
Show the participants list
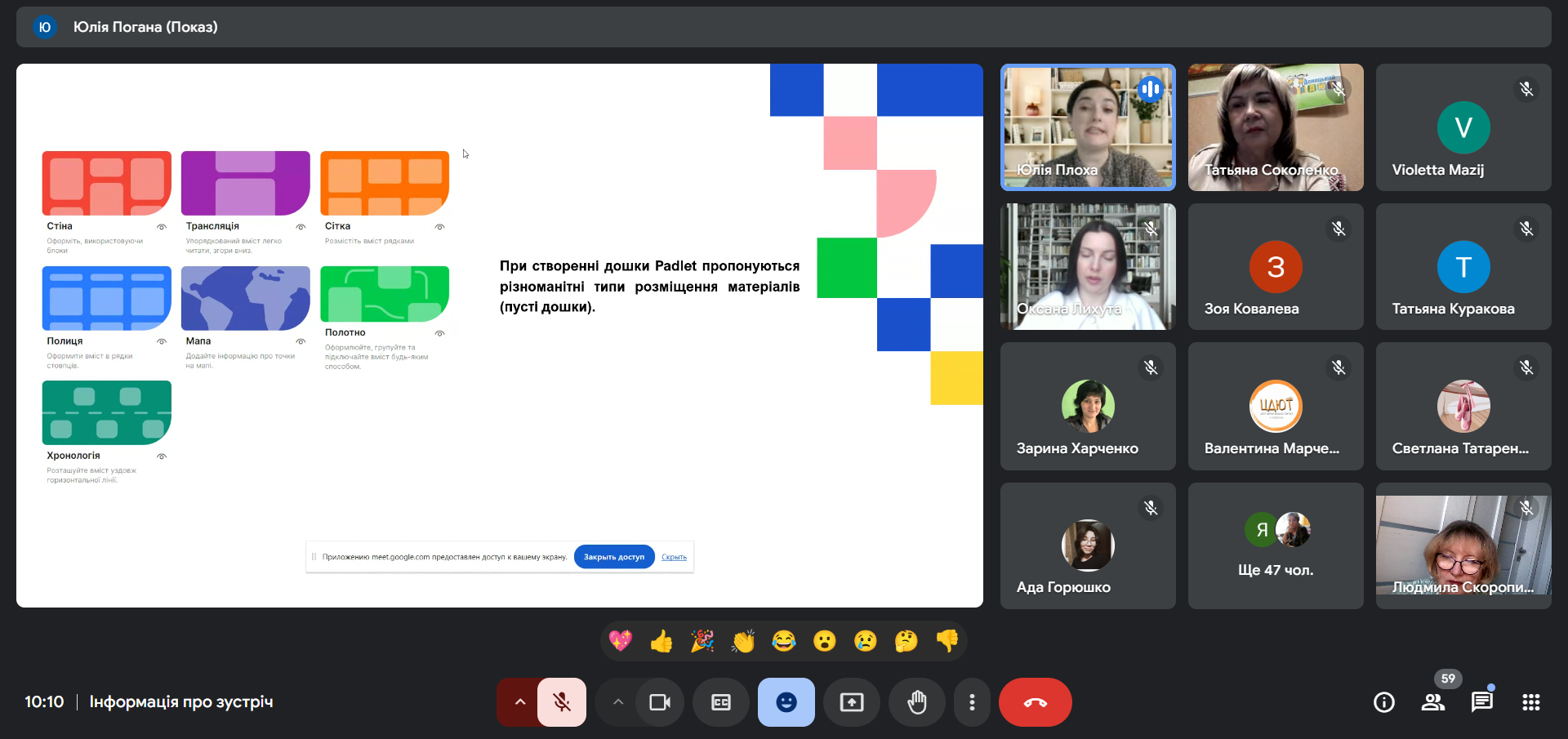(1433, 702)
